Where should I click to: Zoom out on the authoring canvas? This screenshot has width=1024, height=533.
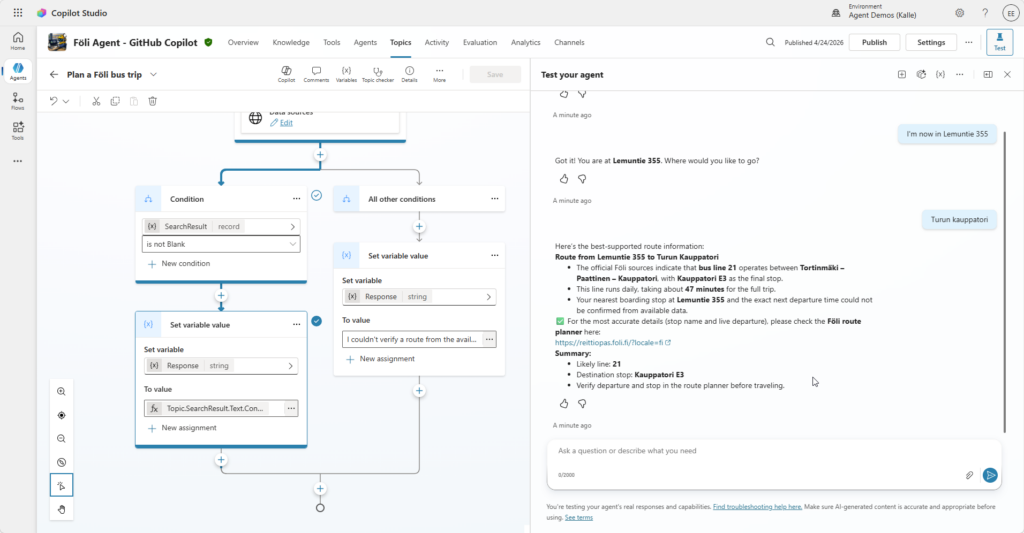[61, 439]
